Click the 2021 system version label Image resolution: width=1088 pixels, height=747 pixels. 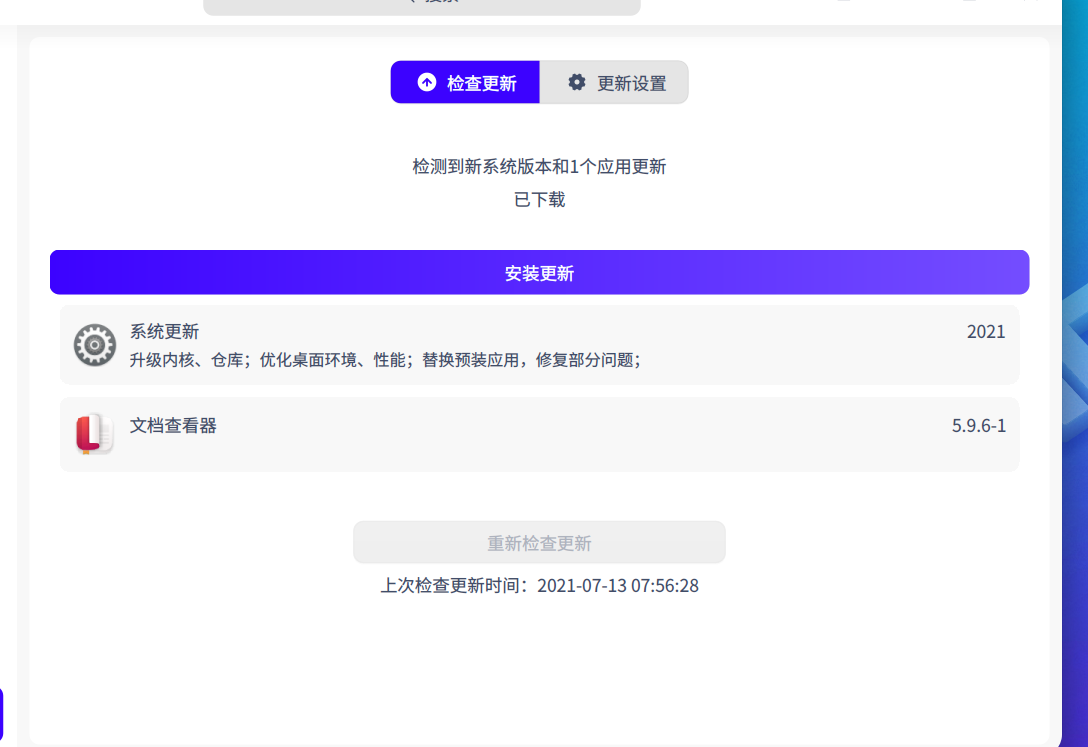pyautogui.click(x=986, y=332)
